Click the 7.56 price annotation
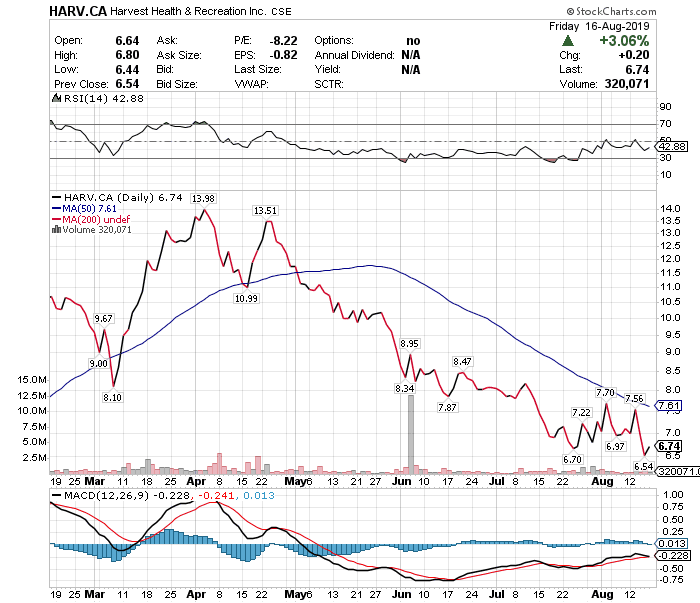 pos(634,399)
